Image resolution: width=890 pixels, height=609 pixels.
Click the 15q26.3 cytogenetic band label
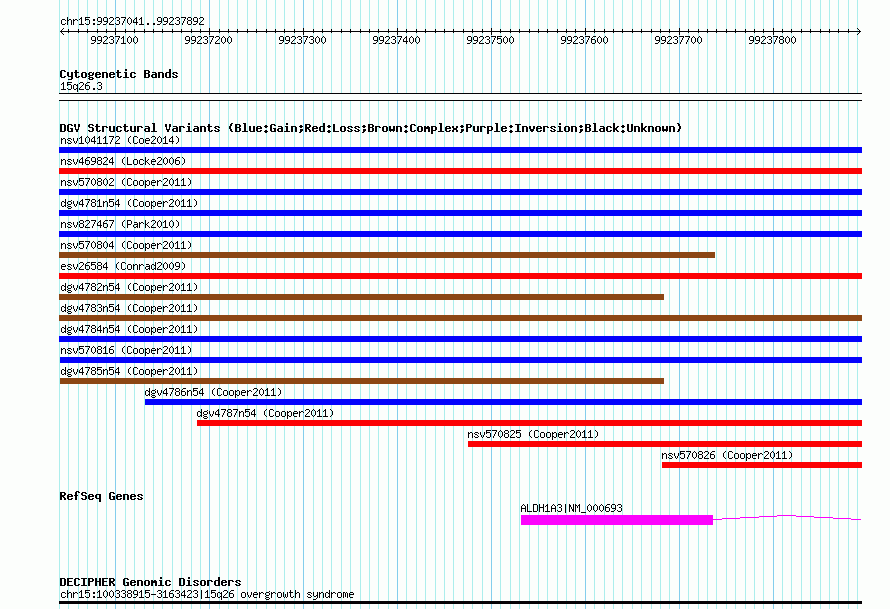pyautogui.click(x=81, y=86)
